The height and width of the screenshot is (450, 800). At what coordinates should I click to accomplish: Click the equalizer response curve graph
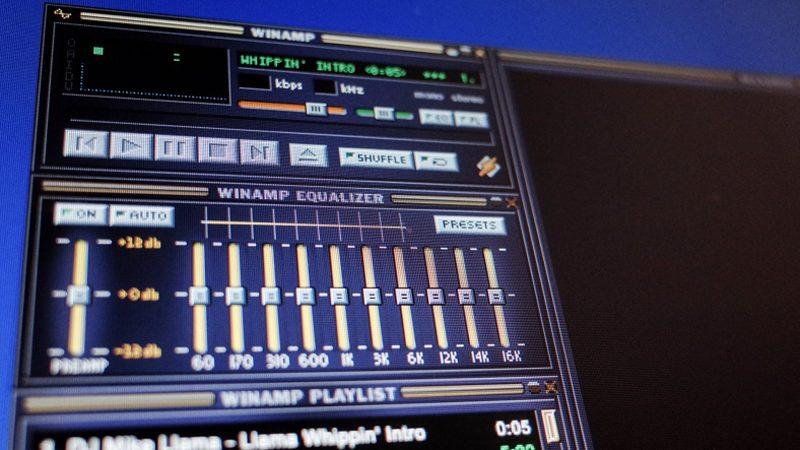click(305, 224)
